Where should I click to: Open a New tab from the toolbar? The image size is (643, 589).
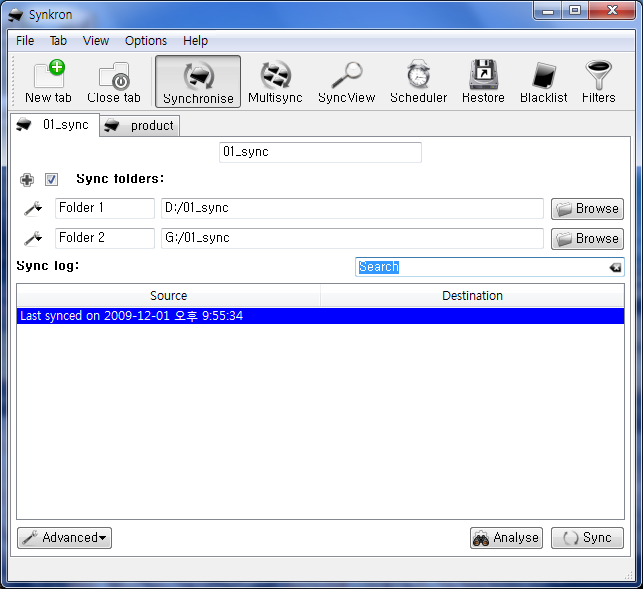coord(48,82)
